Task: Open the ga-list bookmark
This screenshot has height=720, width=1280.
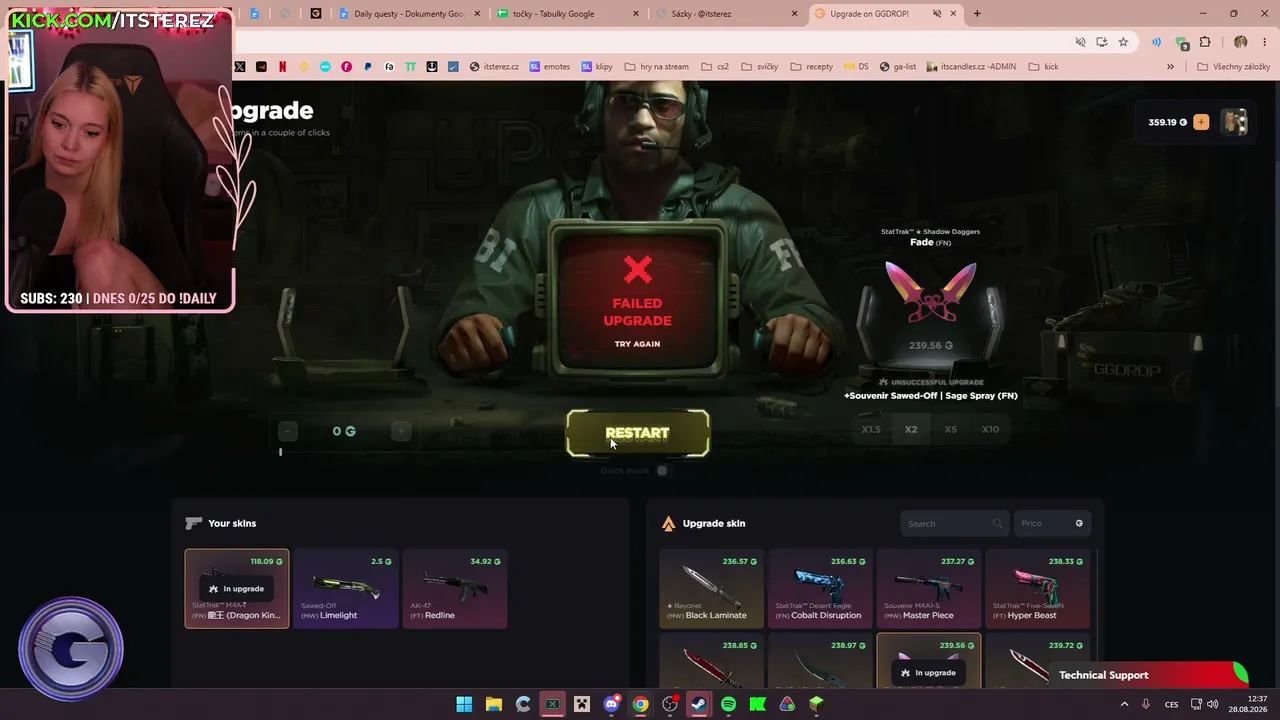Action: click(x=898, y=67)
